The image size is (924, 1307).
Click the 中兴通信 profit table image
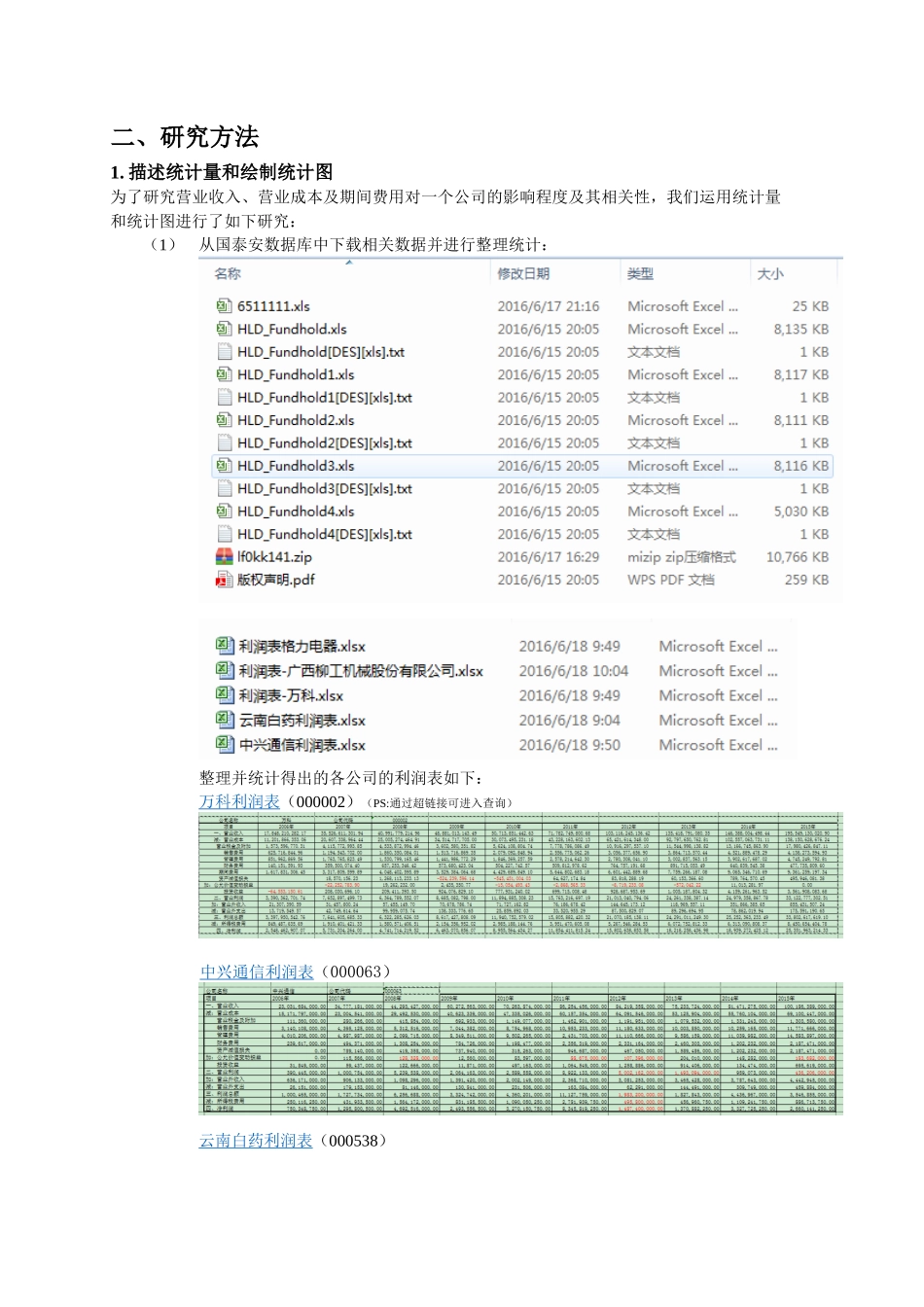[520, 1048]
